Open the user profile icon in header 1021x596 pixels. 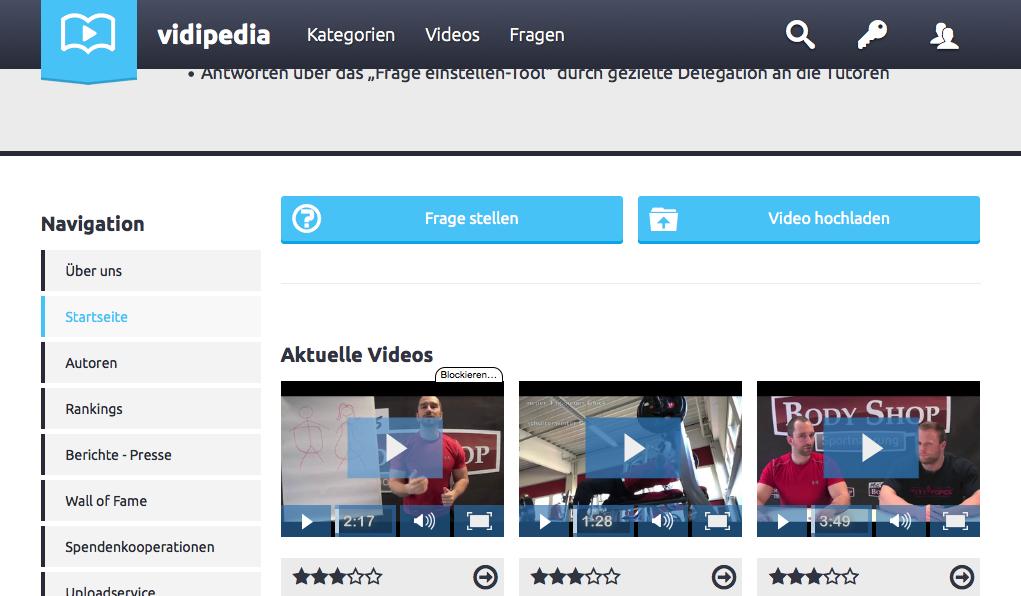[944, 36]
